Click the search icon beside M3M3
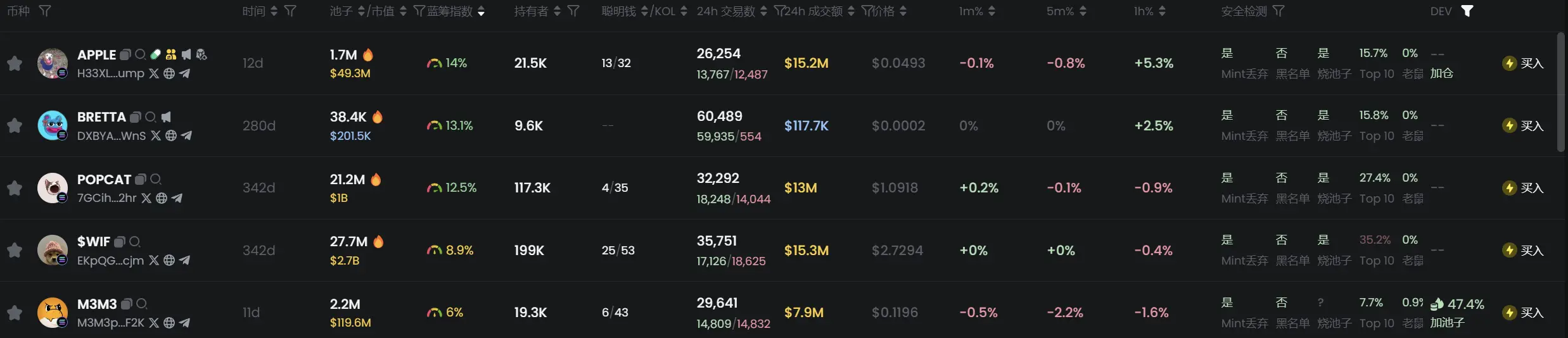The height and width of the screenshot is (338, 1568). pyautogui.click(x=142, y=304)
